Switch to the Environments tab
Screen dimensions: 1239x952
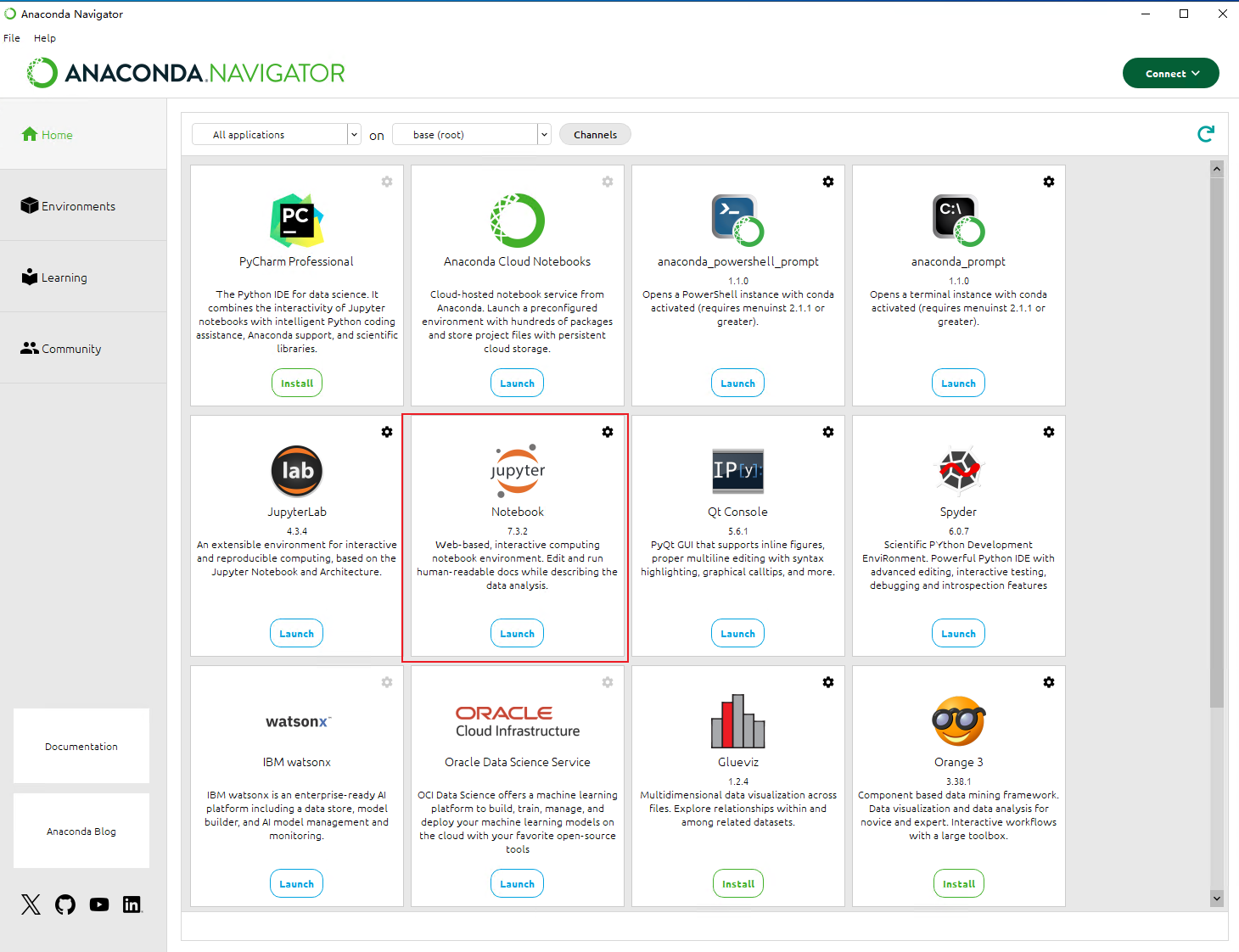[83, 205]
